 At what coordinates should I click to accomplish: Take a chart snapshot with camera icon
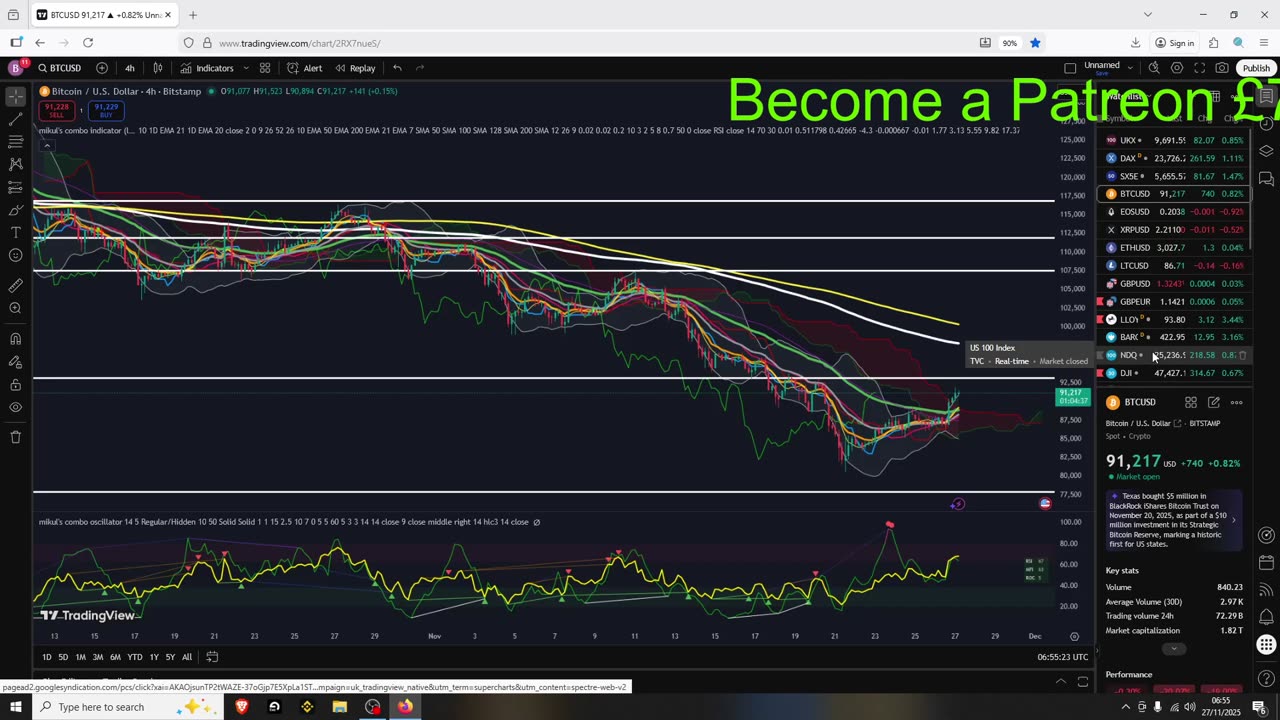pos(1222,68)
